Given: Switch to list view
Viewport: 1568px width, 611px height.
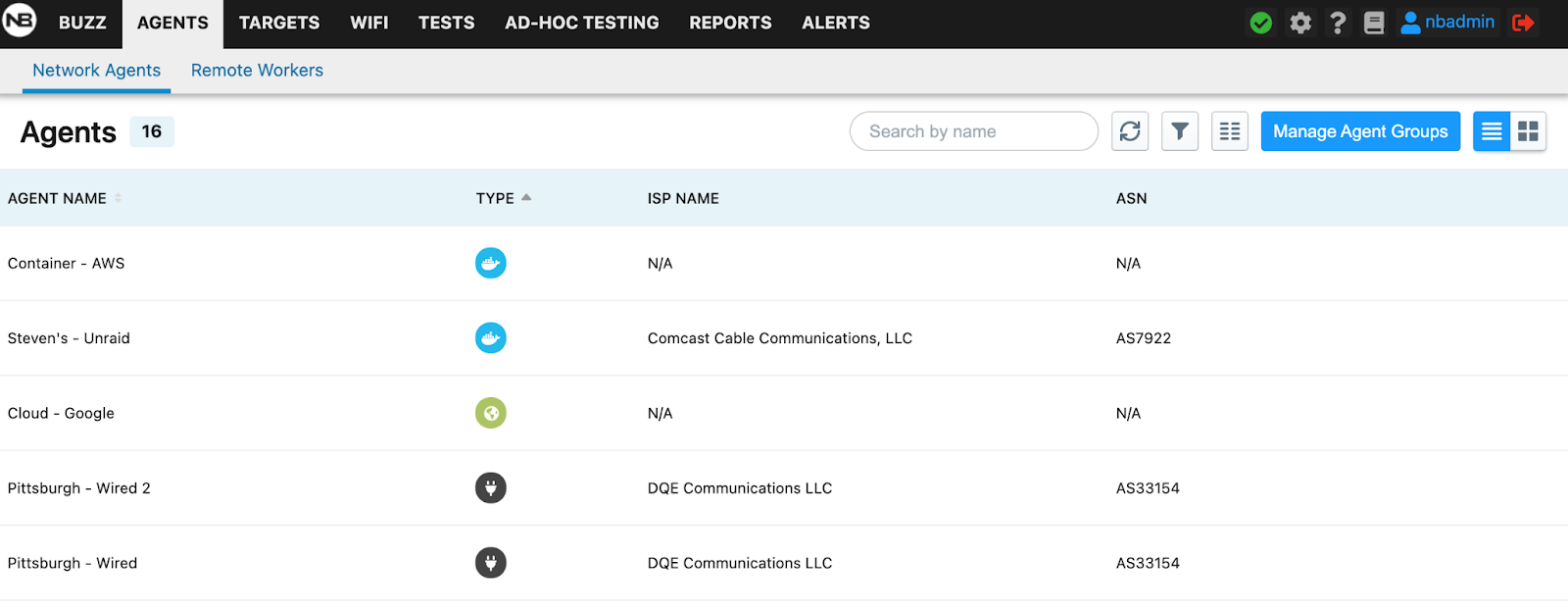Looking at the screenshot, I should pos(1492,131).
